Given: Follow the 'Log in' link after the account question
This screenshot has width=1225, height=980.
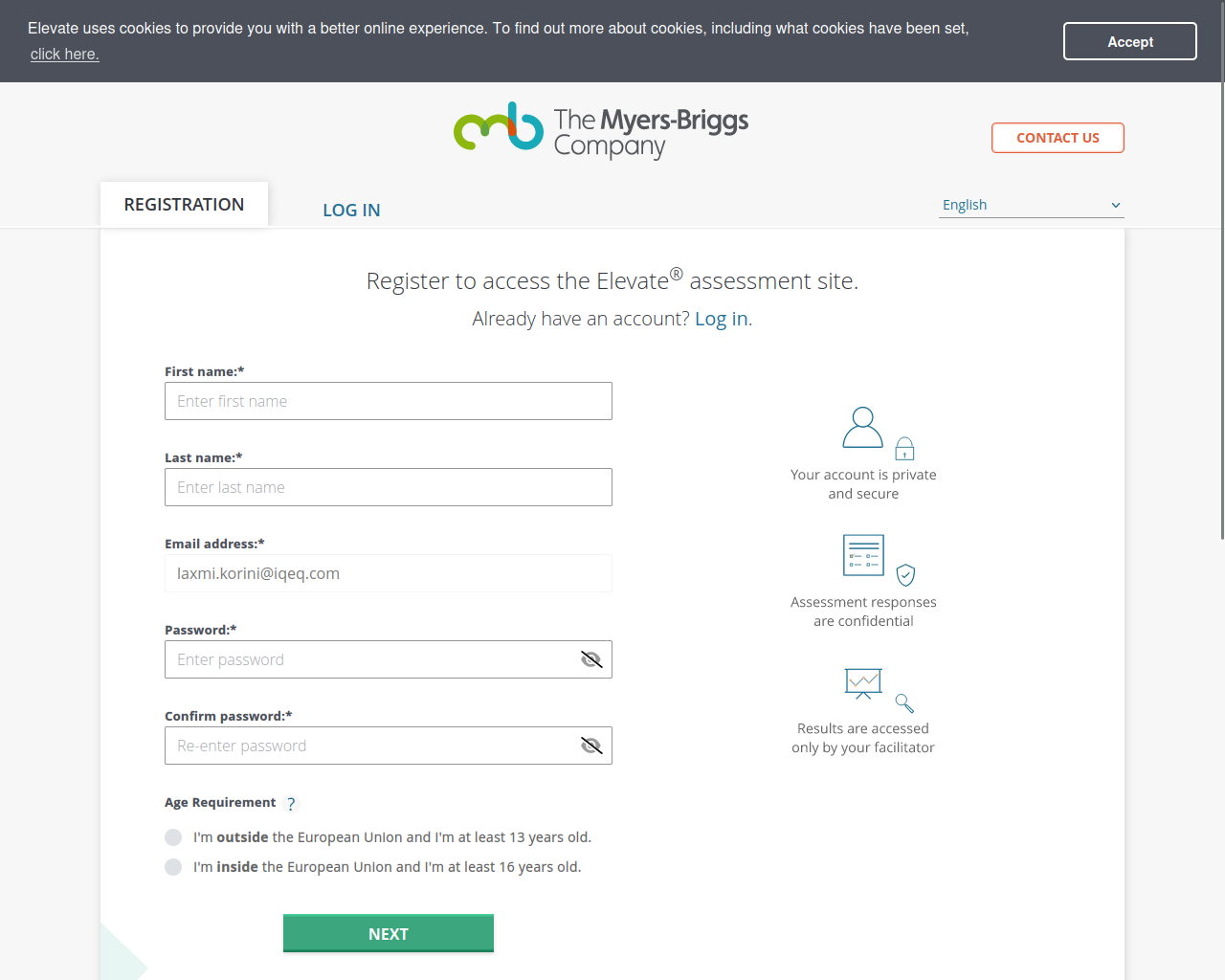Looking at the screenshot, I should coord(722,319).
